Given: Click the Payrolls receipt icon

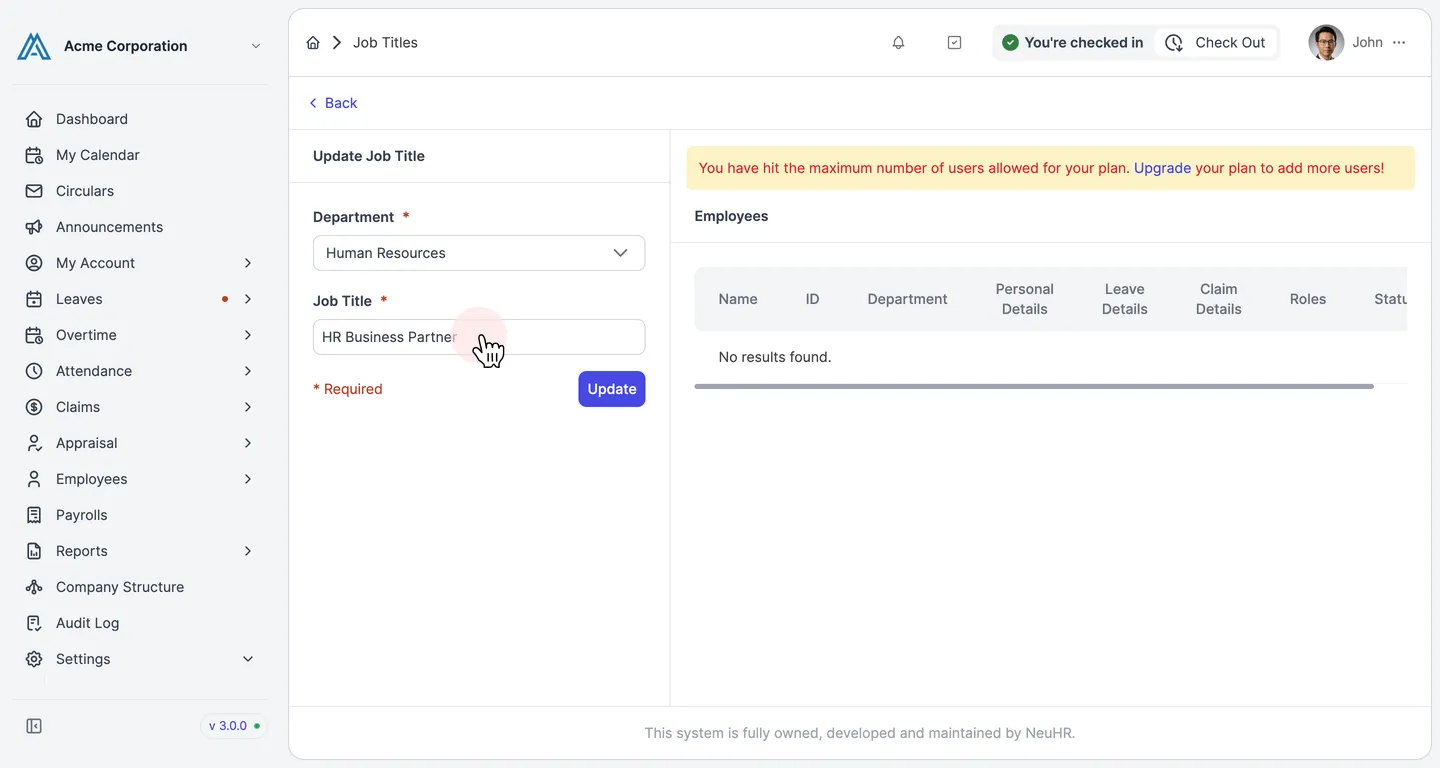Looking at the screenshot, I should [x=34, y=515].
